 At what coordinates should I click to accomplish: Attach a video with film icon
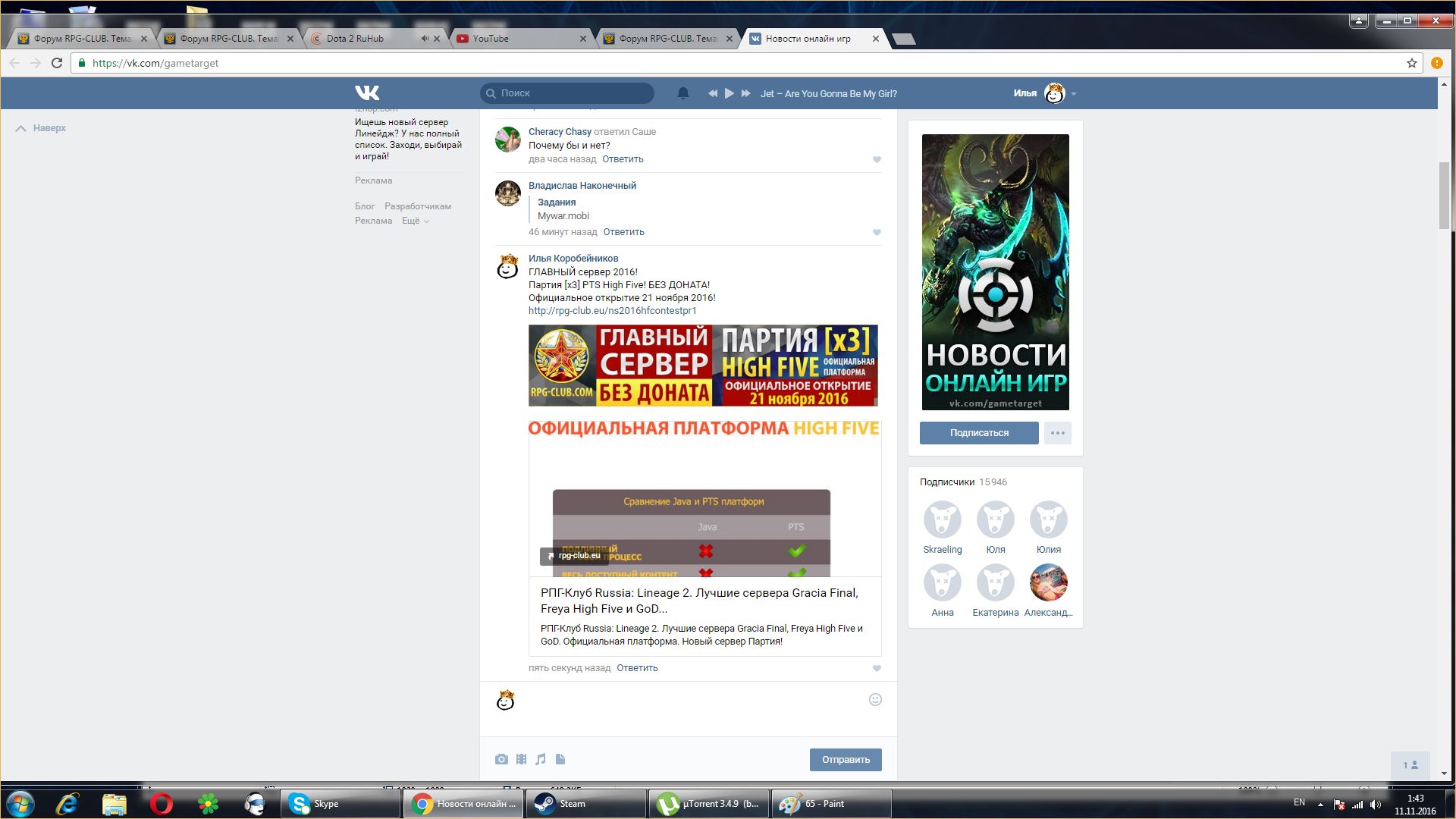pos(521,759)
